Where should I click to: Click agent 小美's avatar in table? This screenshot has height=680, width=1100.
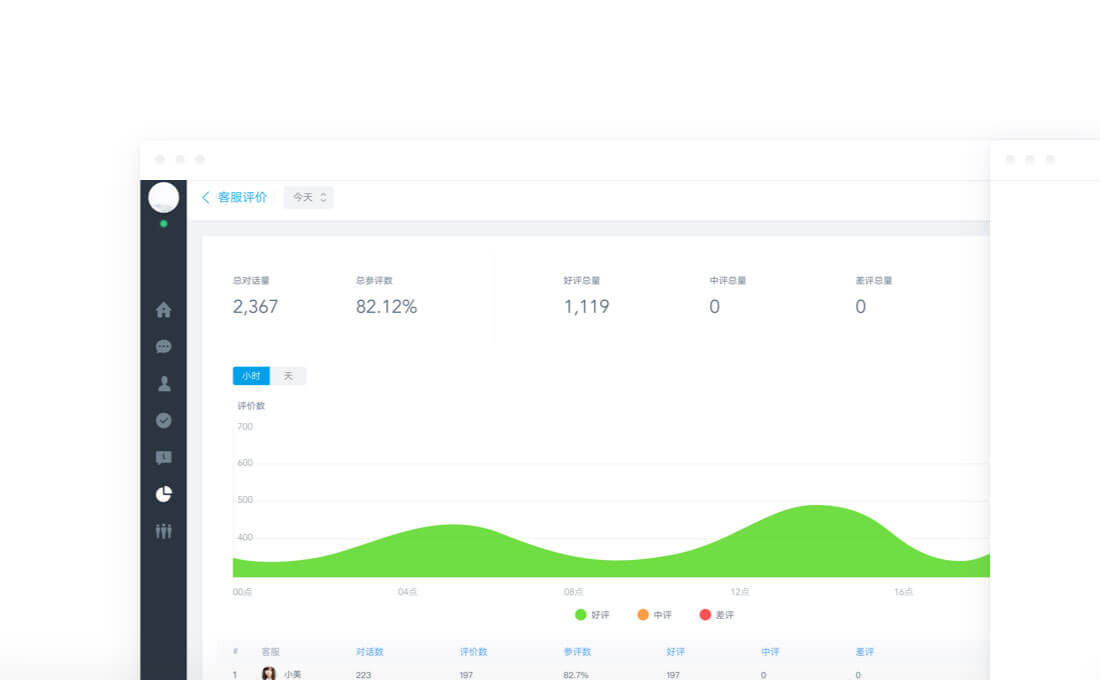pos(269,674)
